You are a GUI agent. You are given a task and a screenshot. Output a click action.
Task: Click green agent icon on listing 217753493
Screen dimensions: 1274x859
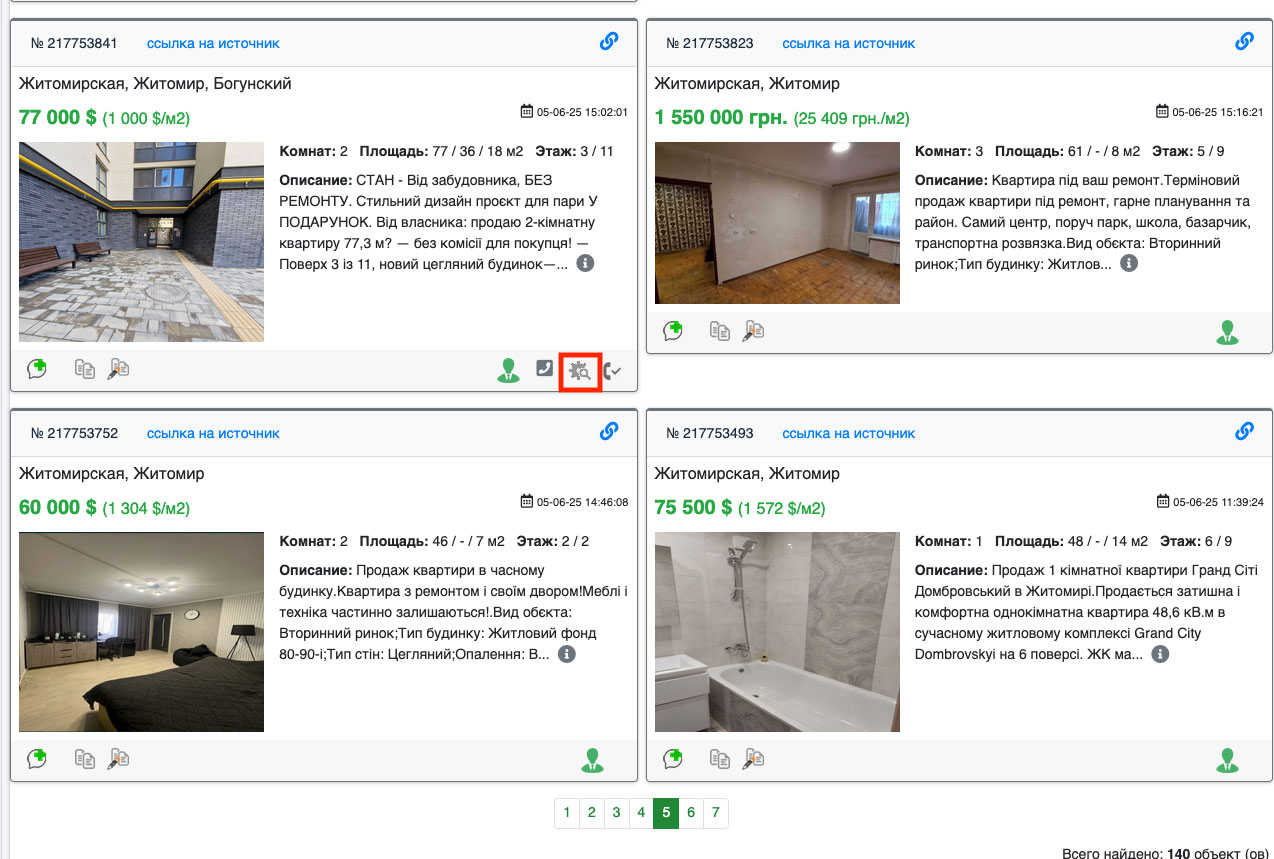tap(1227, 761)
